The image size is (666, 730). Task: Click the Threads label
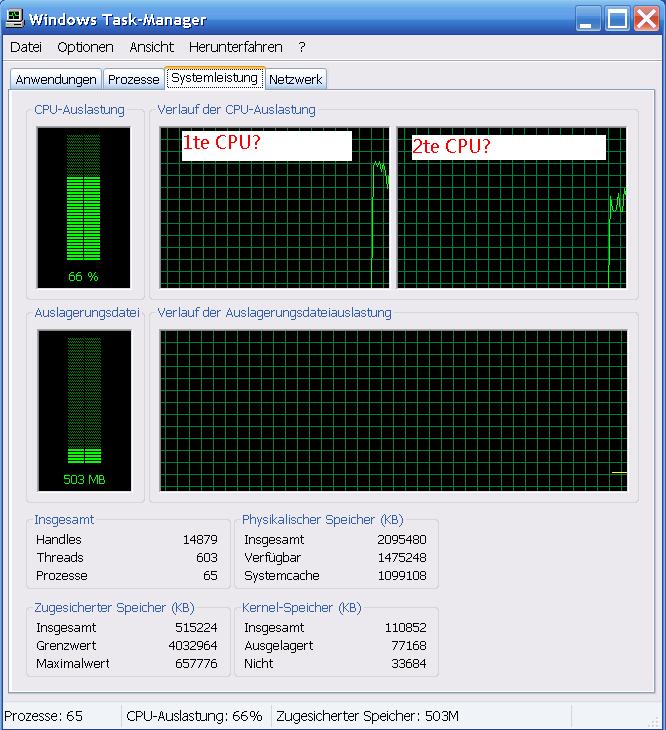tap(60, 558)
